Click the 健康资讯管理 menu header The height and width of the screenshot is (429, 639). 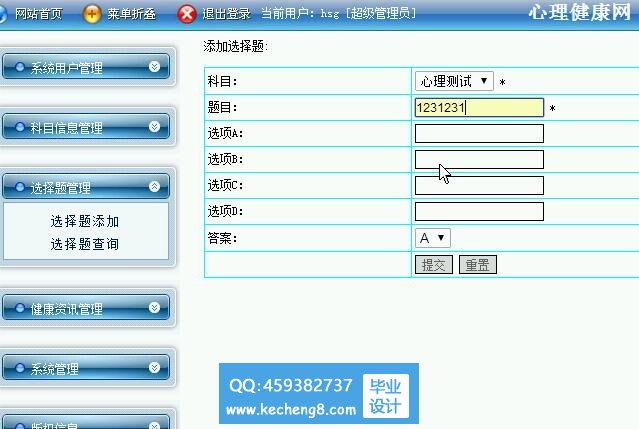pyautogui.click(x=86, y=308)
